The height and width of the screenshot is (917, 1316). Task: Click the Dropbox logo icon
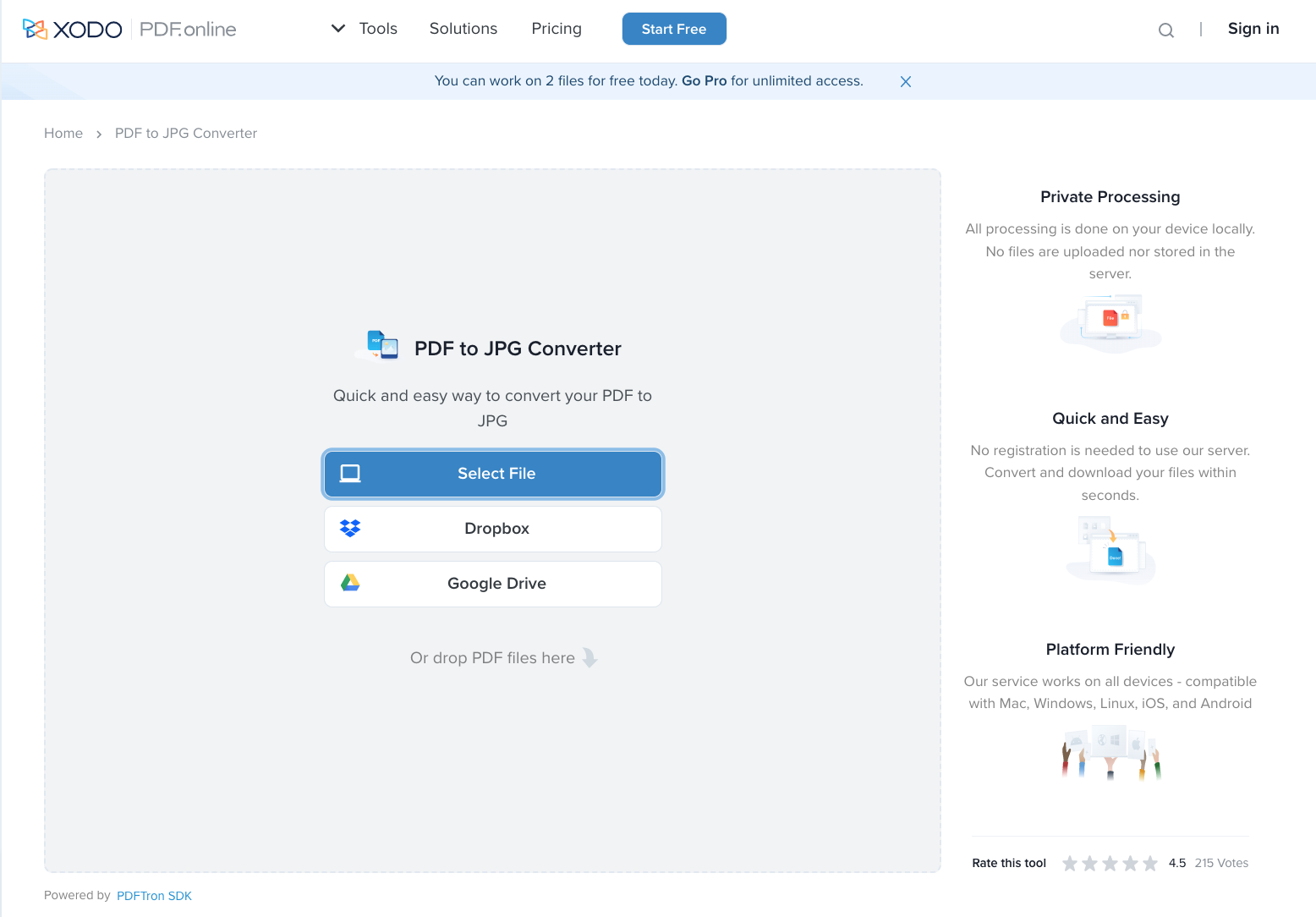350,529
